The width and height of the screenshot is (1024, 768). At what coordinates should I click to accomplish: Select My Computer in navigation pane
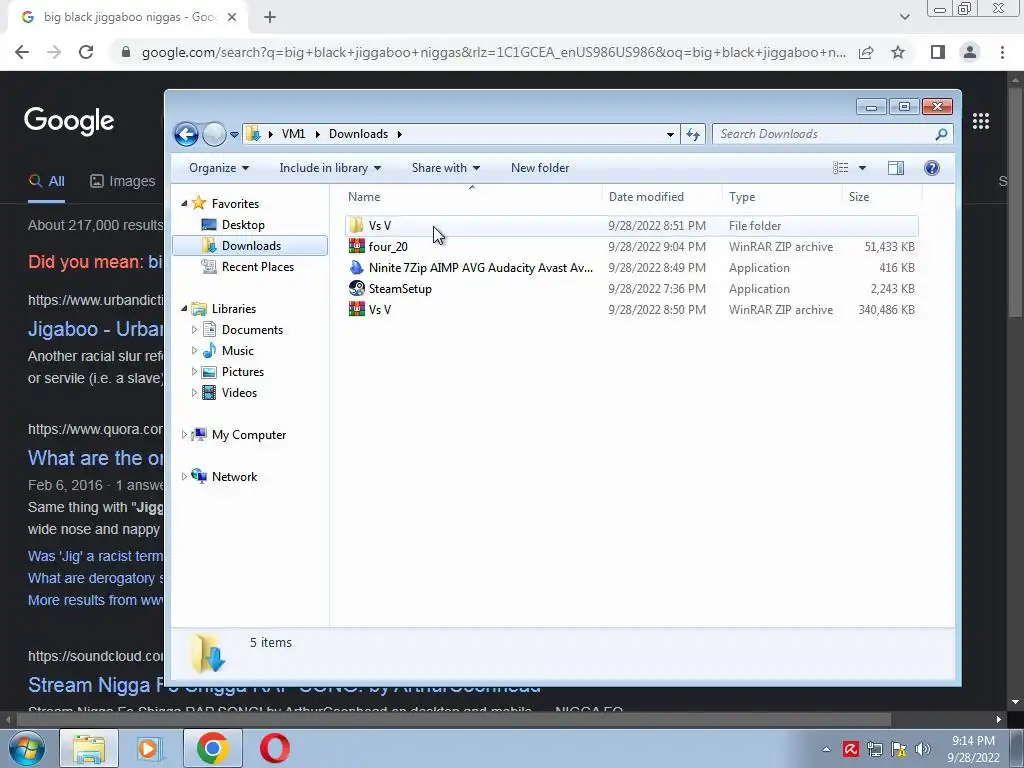248,434
